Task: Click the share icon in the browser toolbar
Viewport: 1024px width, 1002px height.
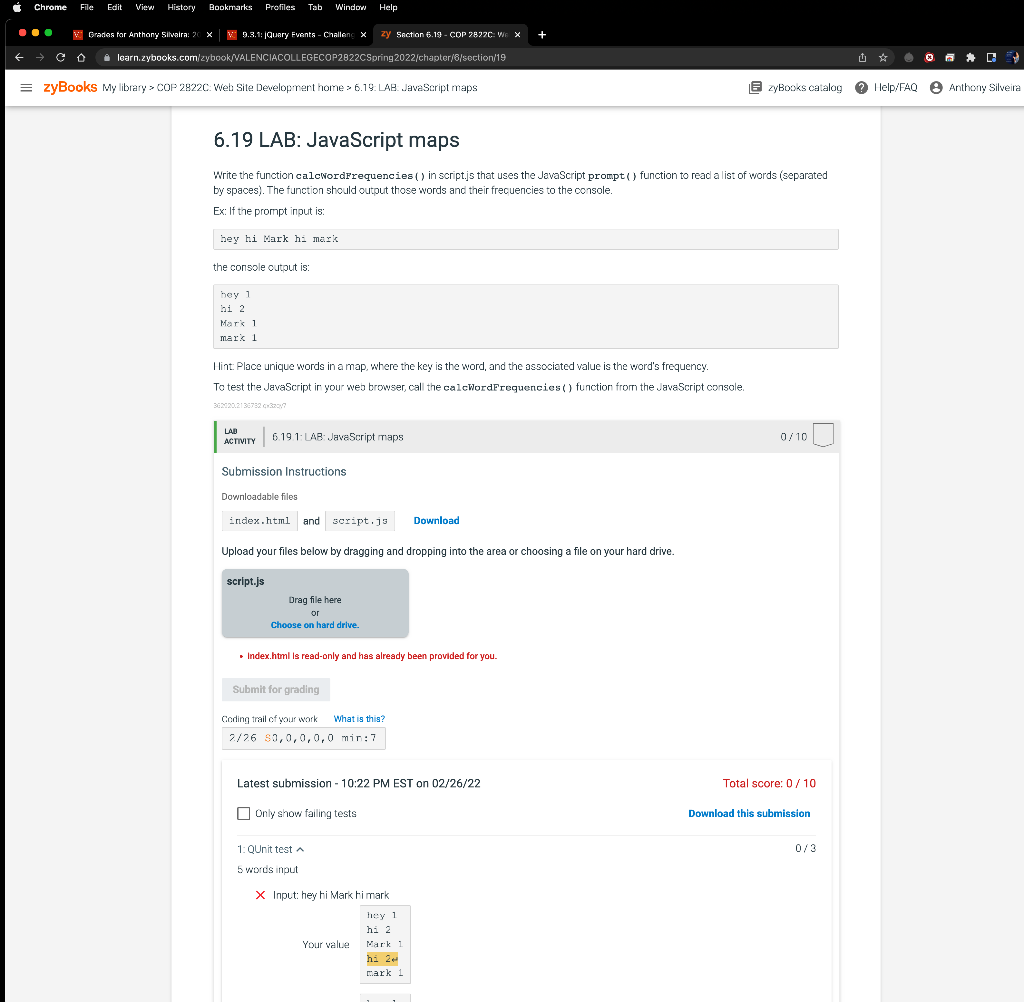Action: pos(862,58)
